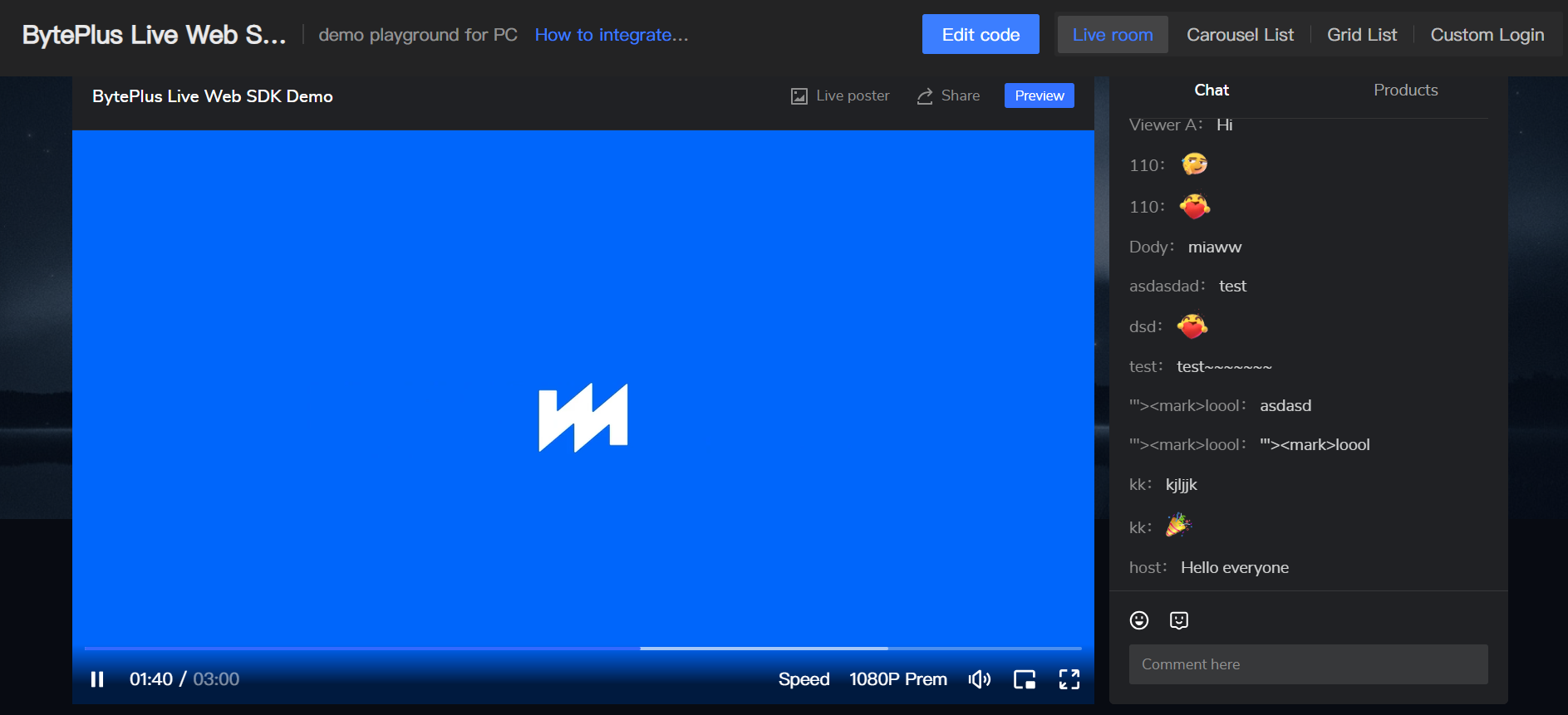Image resolution: width=1568 pixels, height=715 pixels.
Task: Enter fullscreen video mode
Action: [1069, 679]
